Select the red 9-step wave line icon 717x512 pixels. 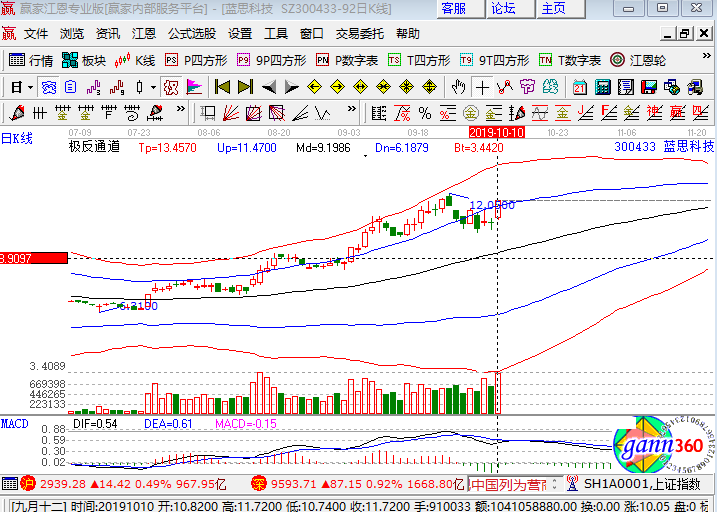pos(117,87)
